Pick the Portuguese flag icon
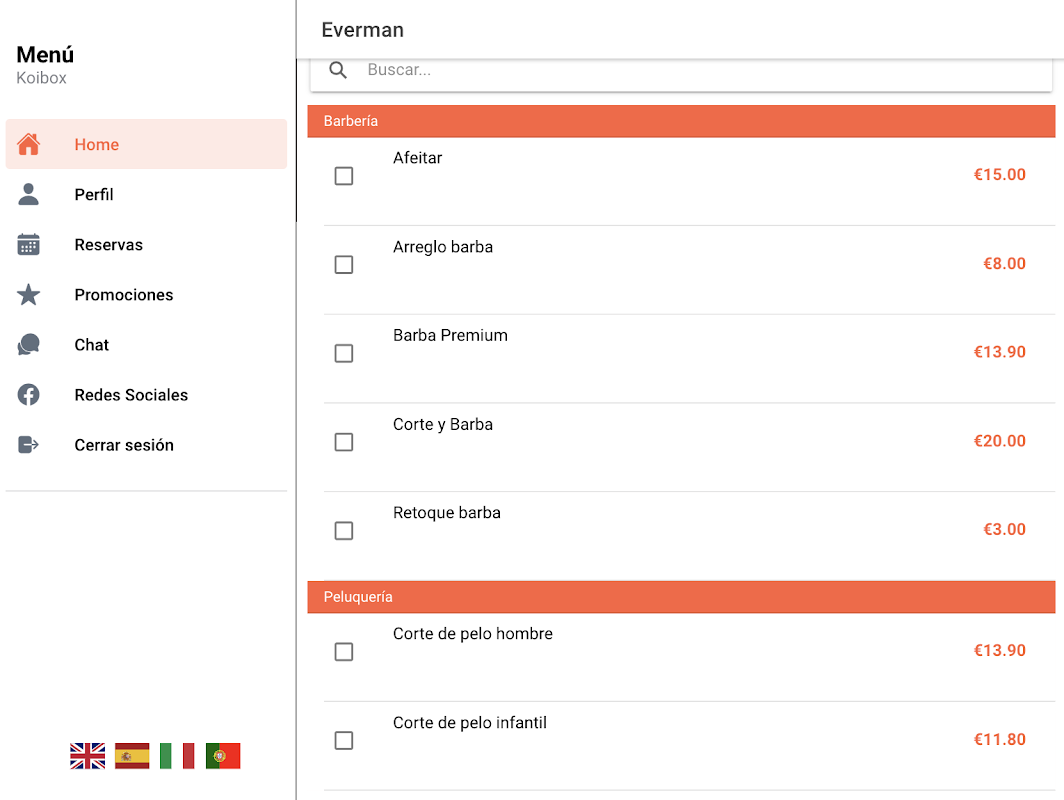This screenshot has height=800, width=1064. coord(223,756)
